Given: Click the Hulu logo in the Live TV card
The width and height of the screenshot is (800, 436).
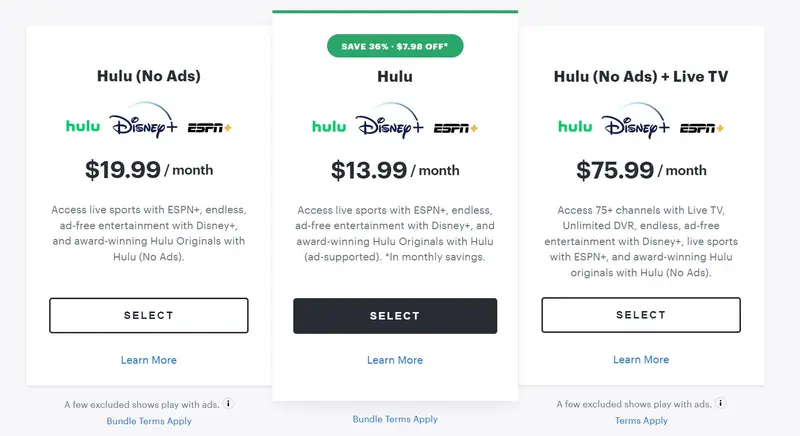Looking at the screenshot, I should pos(574,127).
